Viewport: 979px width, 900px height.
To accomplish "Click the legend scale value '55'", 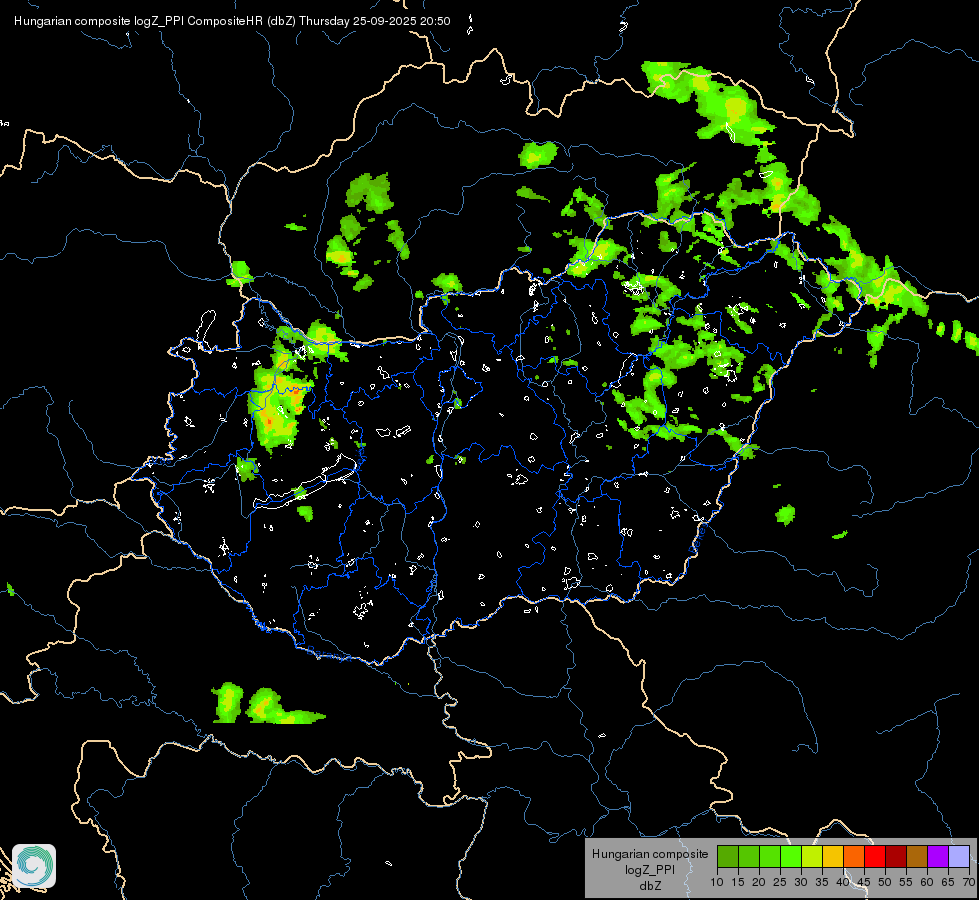I will (906, 882).
